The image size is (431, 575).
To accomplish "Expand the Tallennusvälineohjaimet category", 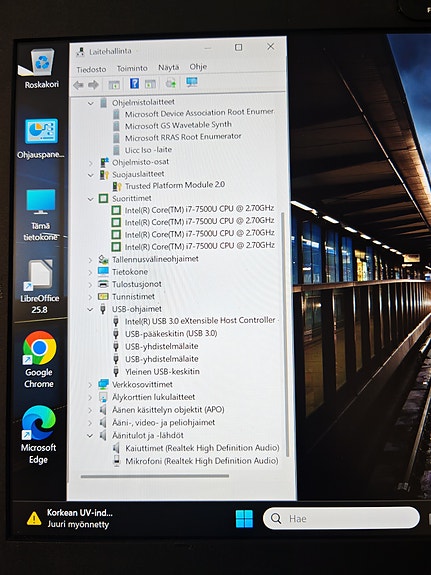I will [x=90, y=260].
